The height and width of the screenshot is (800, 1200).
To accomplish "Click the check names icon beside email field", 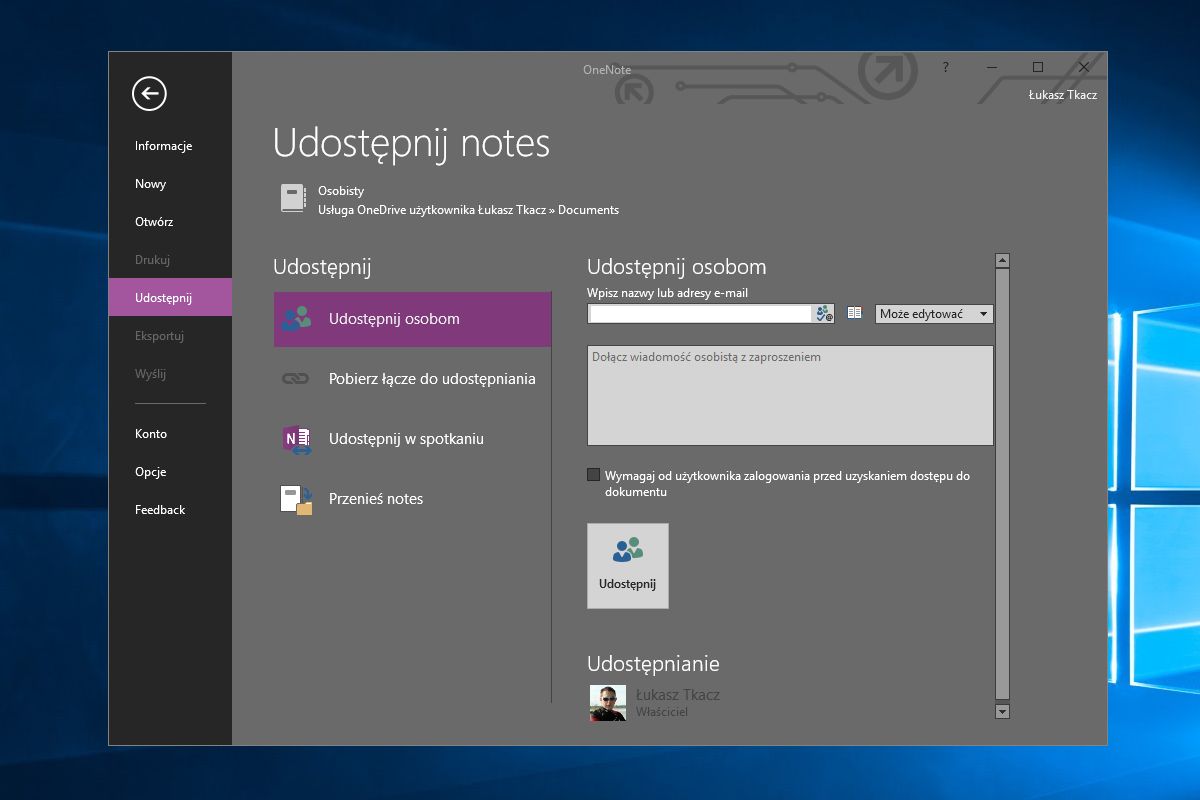I will click(824, 314).
